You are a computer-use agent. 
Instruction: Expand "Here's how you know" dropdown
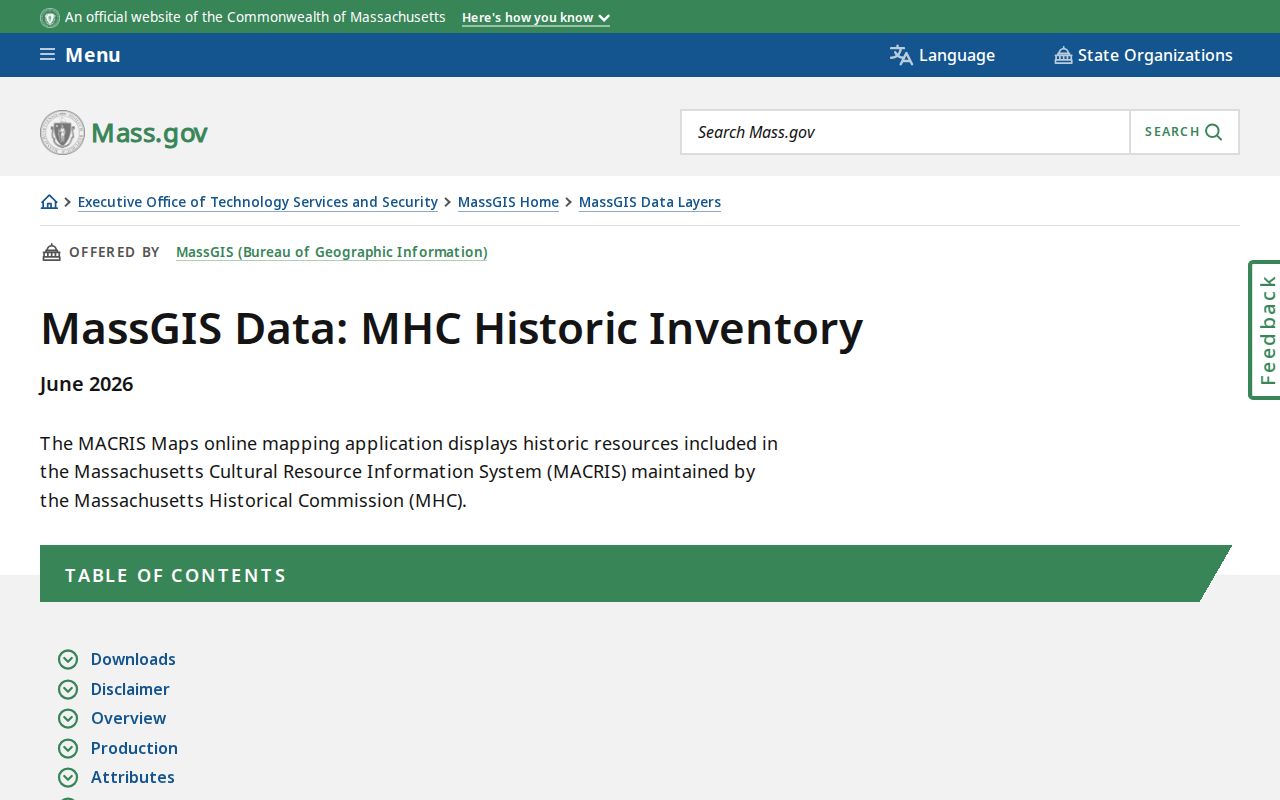pos(536,18)
